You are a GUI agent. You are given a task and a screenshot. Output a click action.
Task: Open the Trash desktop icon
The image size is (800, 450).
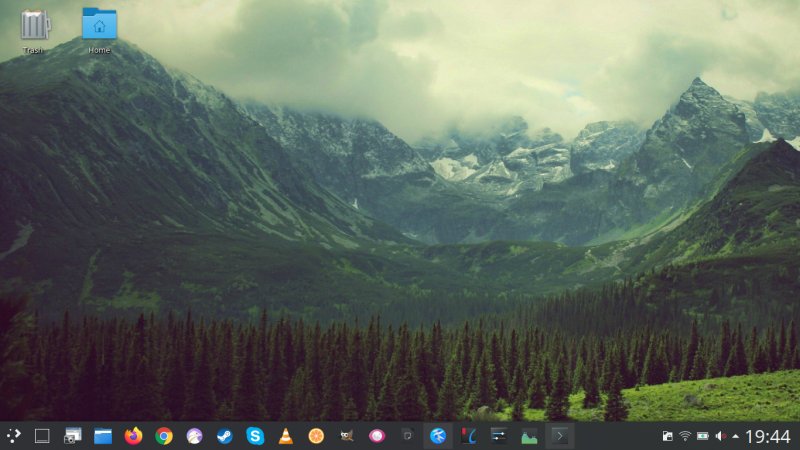tap(35, 24)
